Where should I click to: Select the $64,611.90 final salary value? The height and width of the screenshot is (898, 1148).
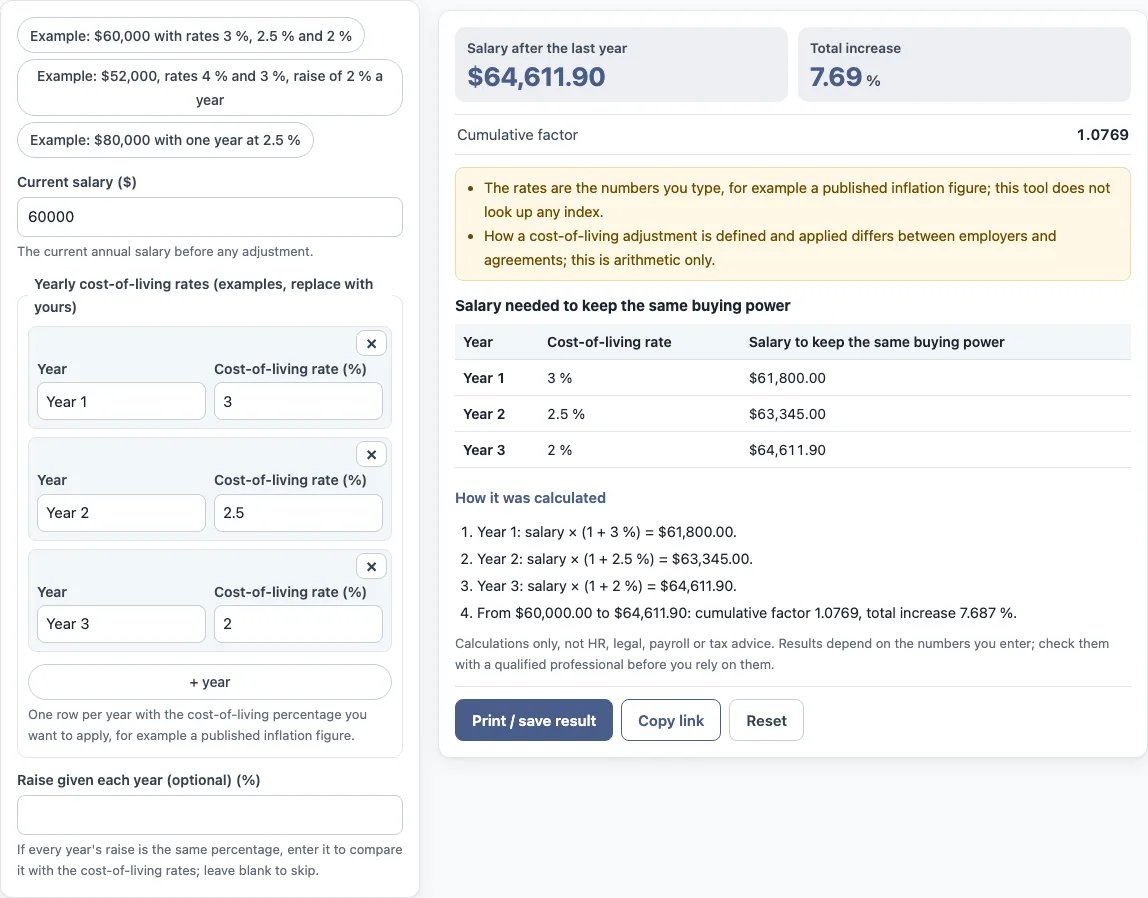(x=536, y=77)
